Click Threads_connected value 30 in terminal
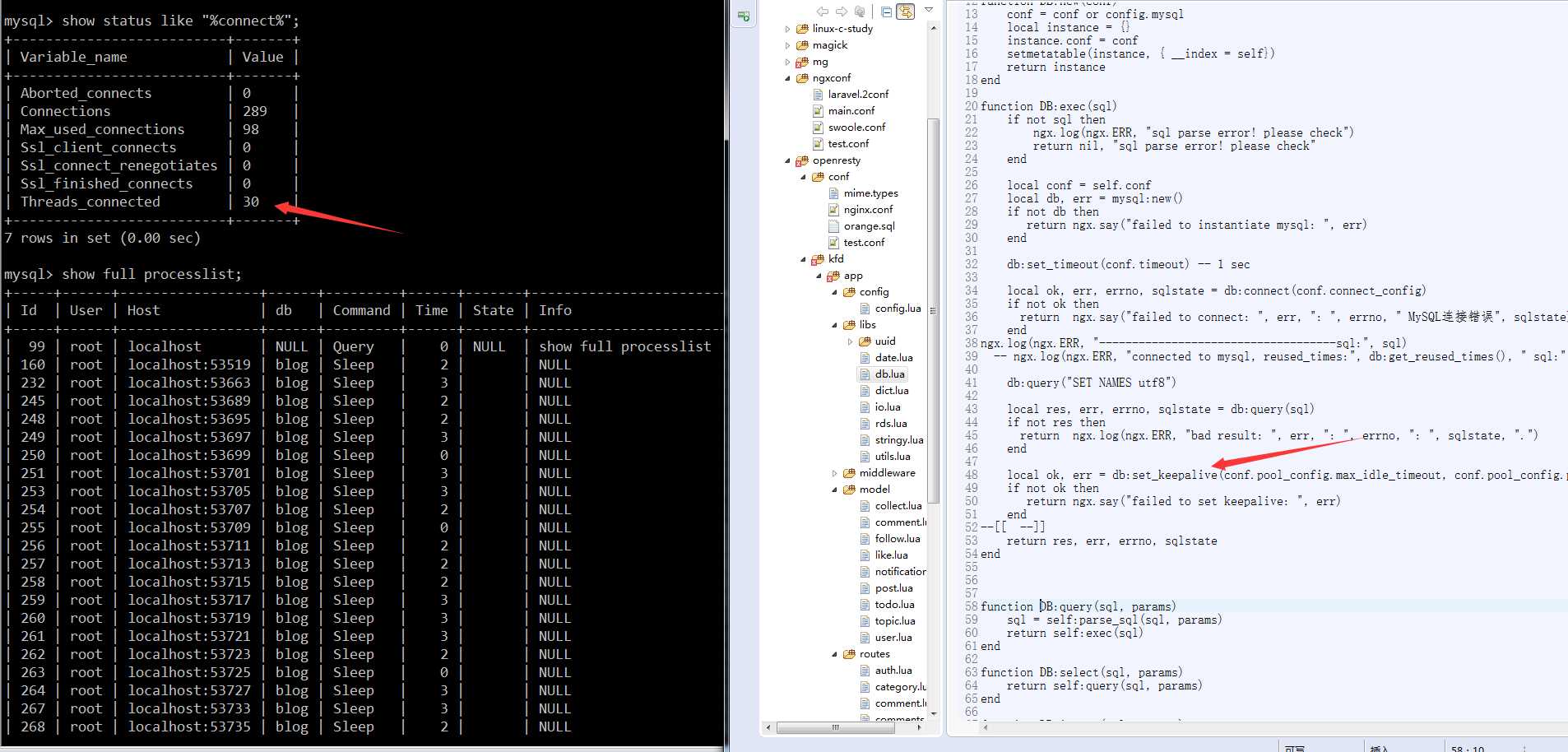The image size is (1568, 752). pyautogui.click(x=251, y=202)
